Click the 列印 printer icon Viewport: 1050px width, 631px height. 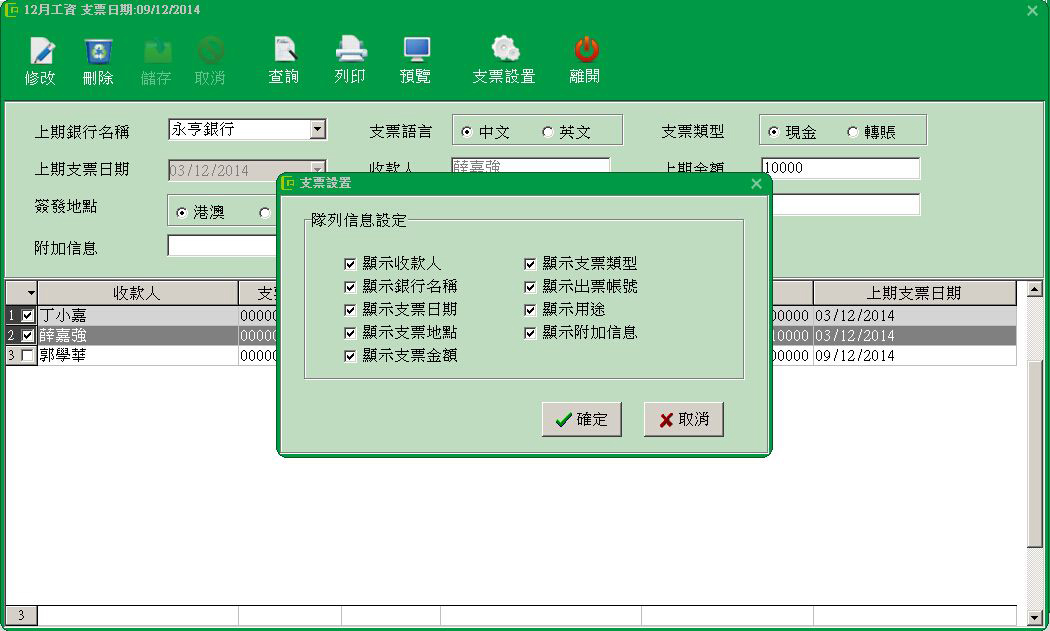click(350, 51)
